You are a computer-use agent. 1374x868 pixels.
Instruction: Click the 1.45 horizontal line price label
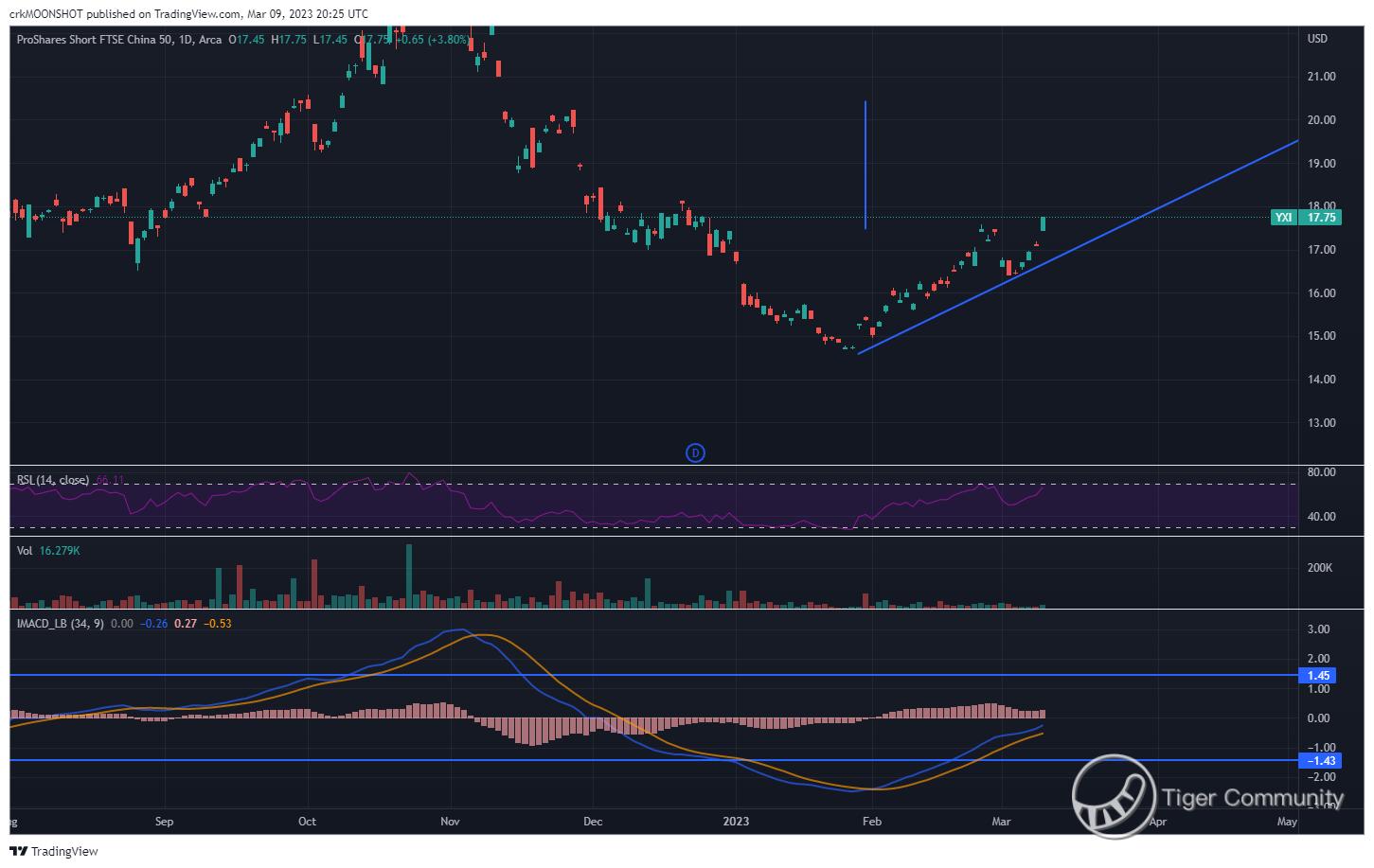click(1320, 676)
